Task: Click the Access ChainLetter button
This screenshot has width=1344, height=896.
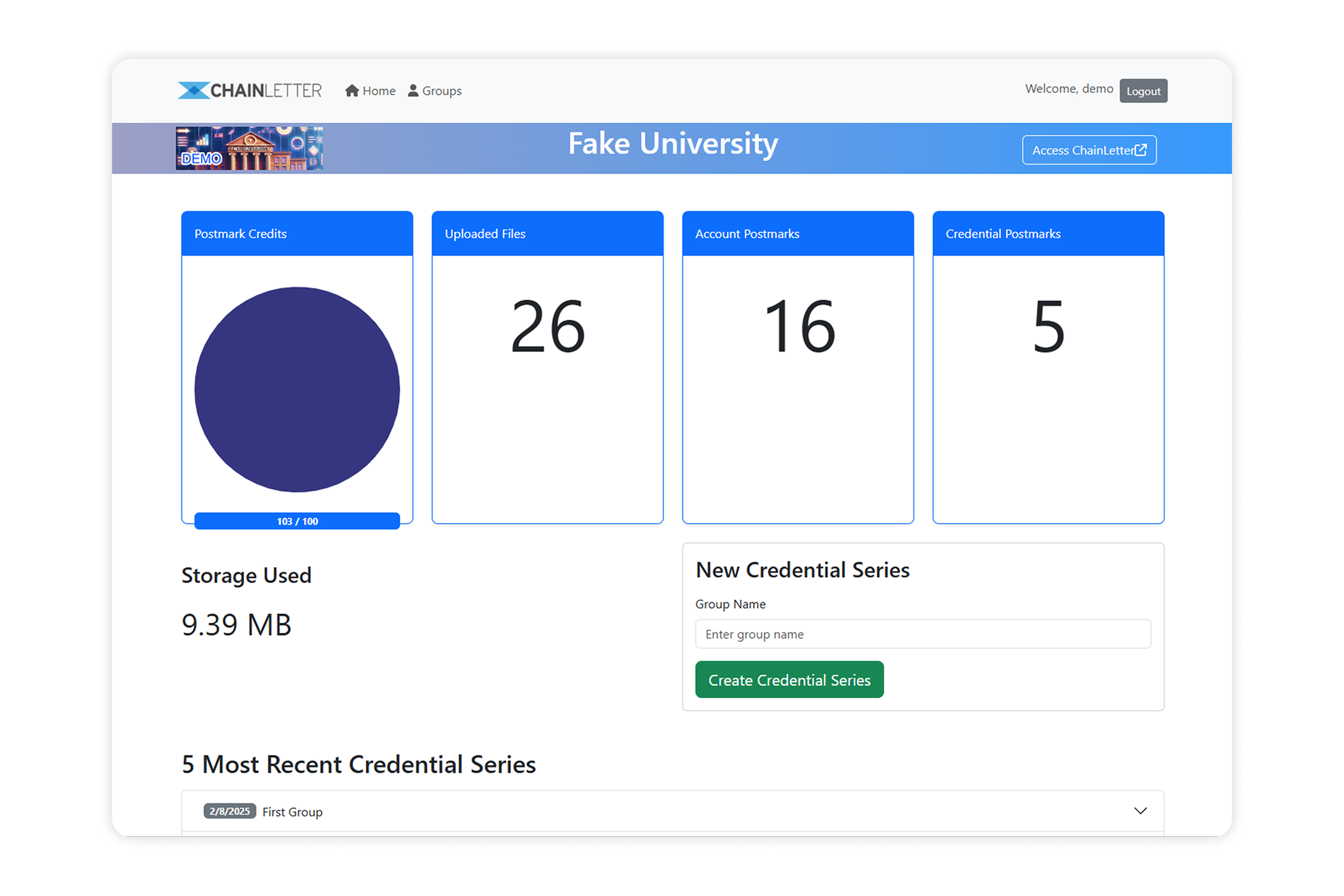Action: [x=1089, y=150]
